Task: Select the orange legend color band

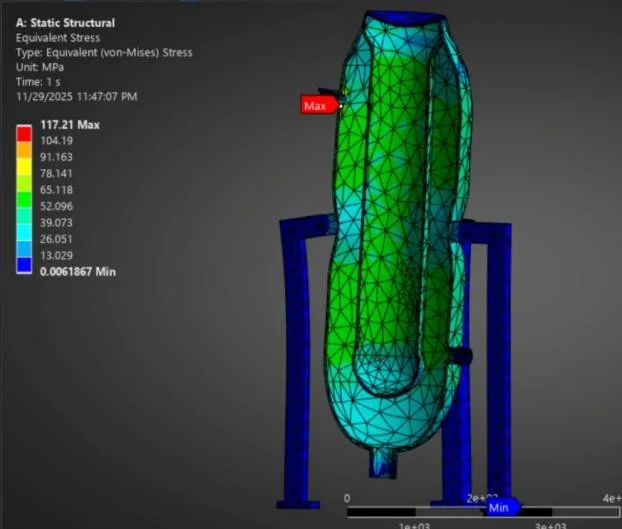Action: pos(24,150)
